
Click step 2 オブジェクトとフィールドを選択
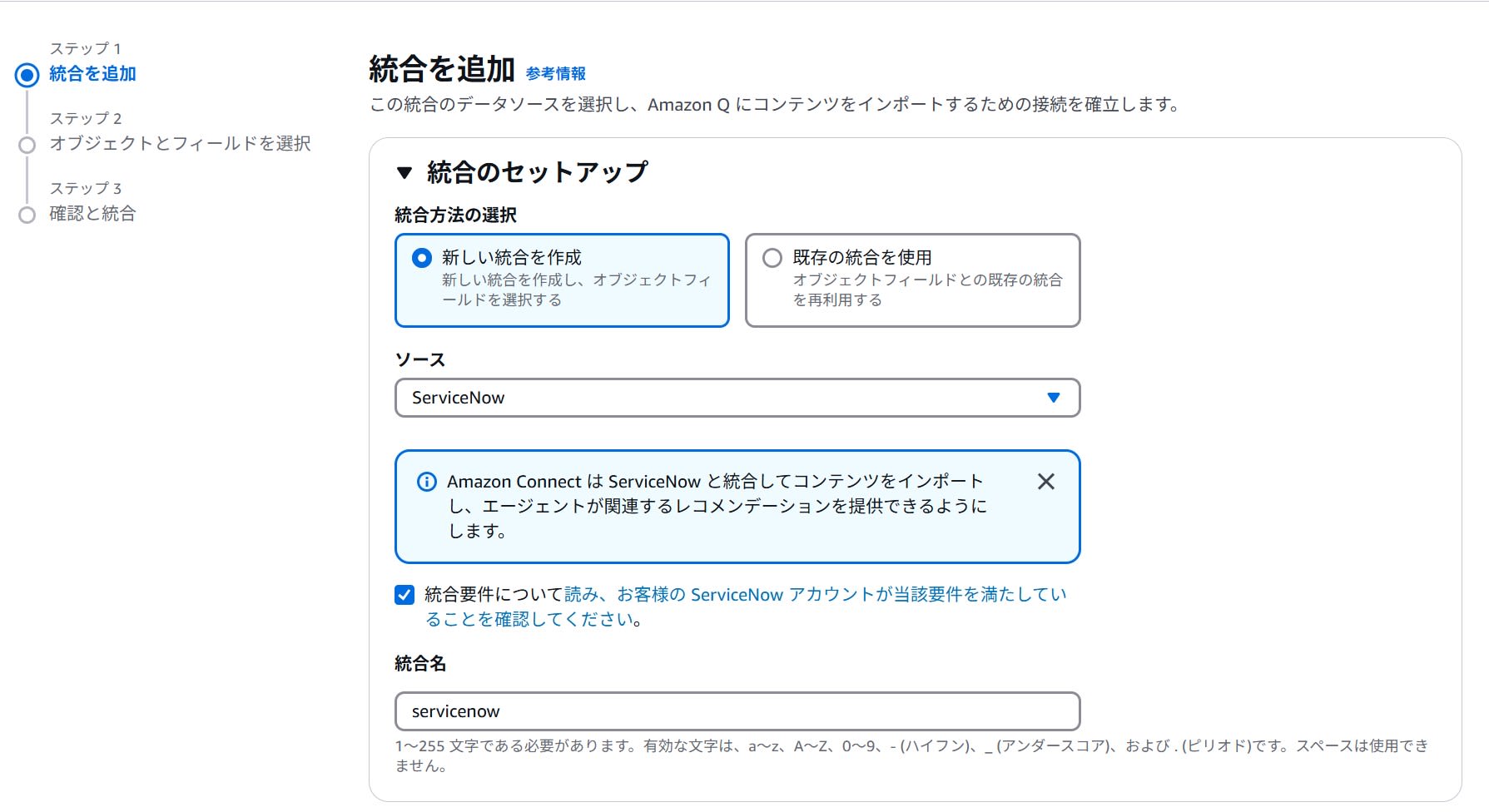tap(180, 144)
